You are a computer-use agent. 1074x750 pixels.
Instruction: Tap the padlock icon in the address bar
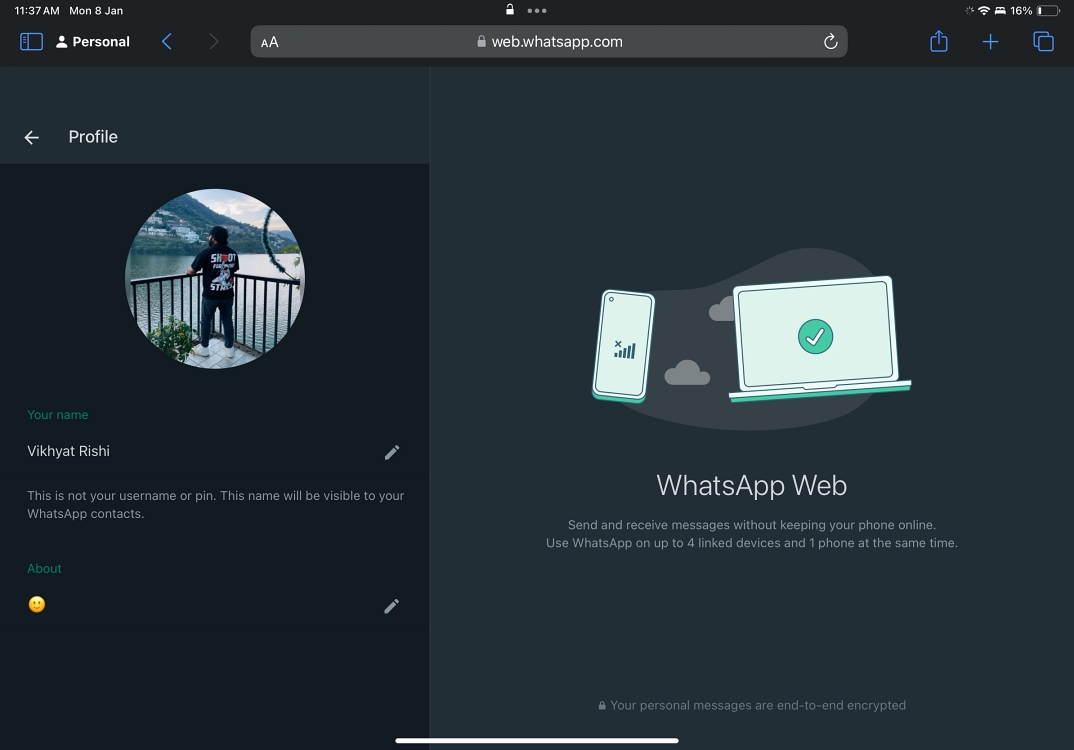tap(482, 42)
